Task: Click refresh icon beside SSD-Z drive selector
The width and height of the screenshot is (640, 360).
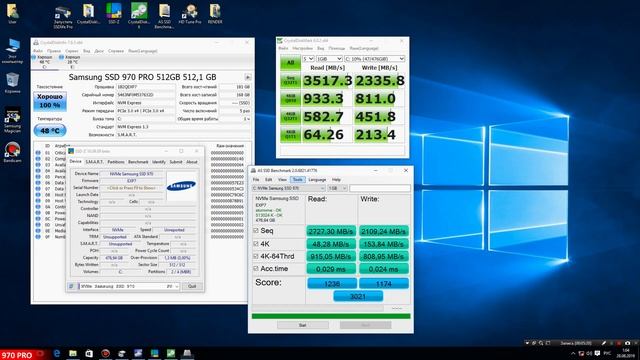Action: point(71,286)
